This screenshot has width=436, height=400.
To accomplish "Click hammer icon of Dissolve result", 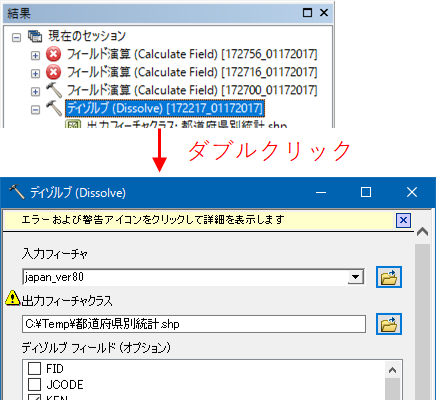I will [x=54, y=108].
